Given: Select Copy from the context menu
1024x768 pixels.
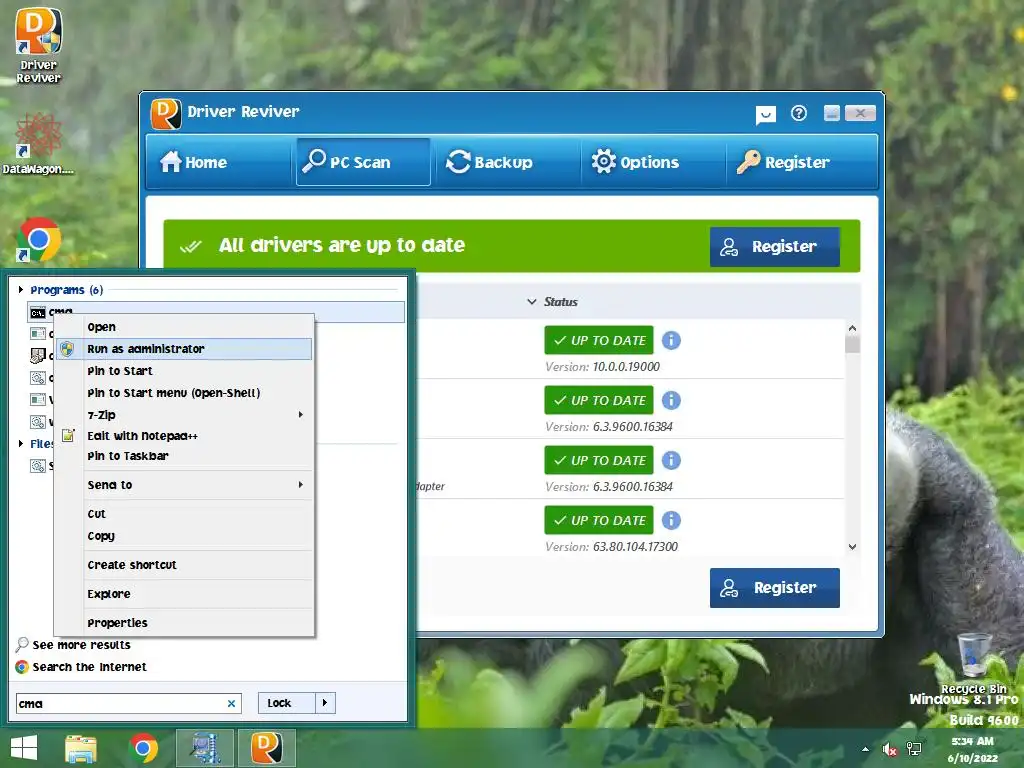Looking at the screenshot, I should (184, 536).
